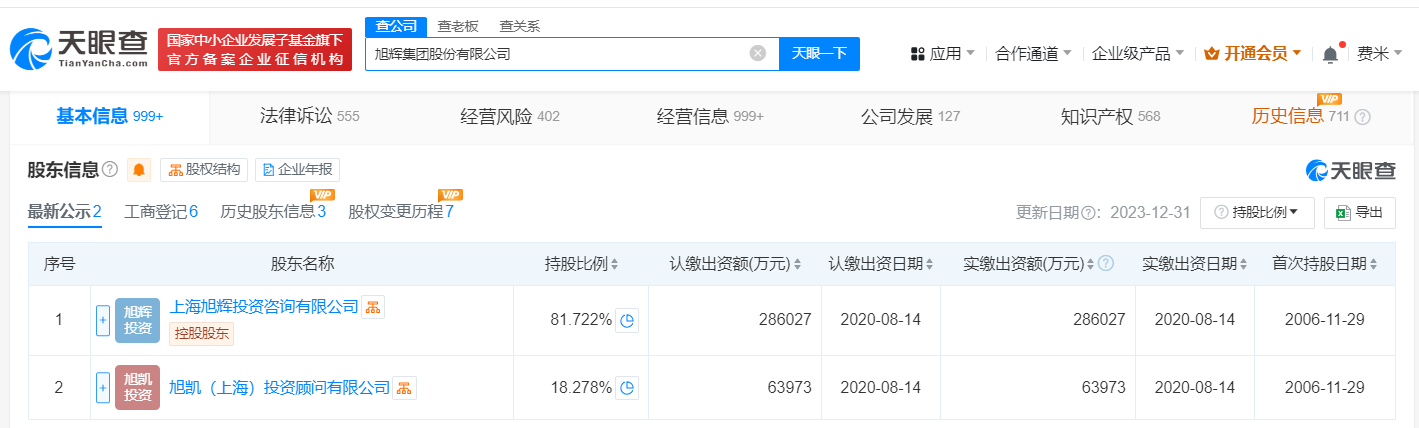The height and width of the screenshot is (428, 1419).
Task: Select the 查公司 search tab
Action: click(x=396, y=26)
